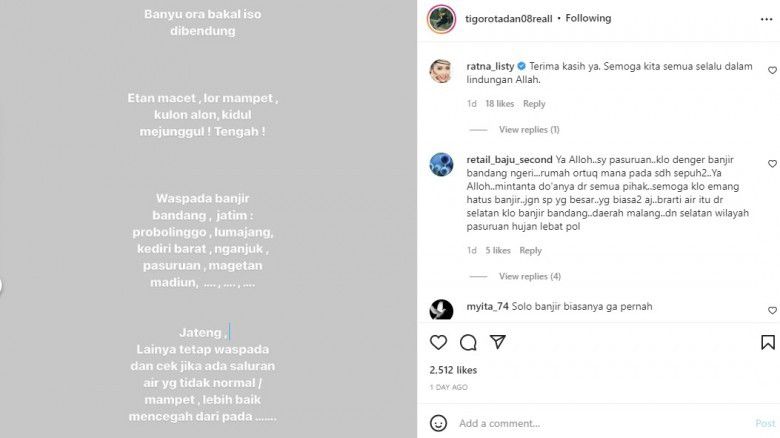Like ratna_listy's comment
The width and height of the screenshot is (780, 438).
[772, 71]
